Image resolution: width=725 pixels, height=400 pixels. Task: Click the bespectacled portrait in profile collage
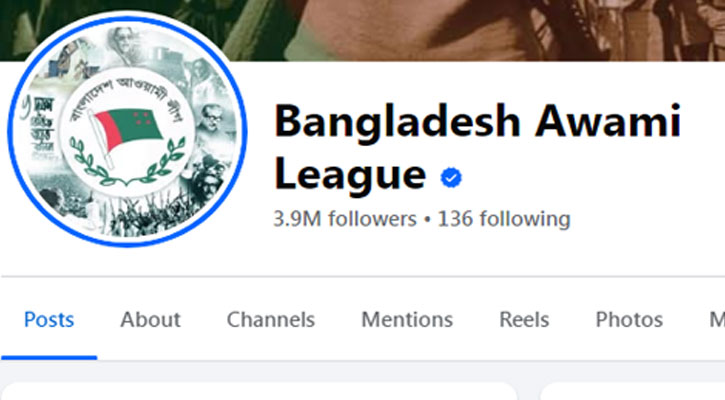click(212, 118)
